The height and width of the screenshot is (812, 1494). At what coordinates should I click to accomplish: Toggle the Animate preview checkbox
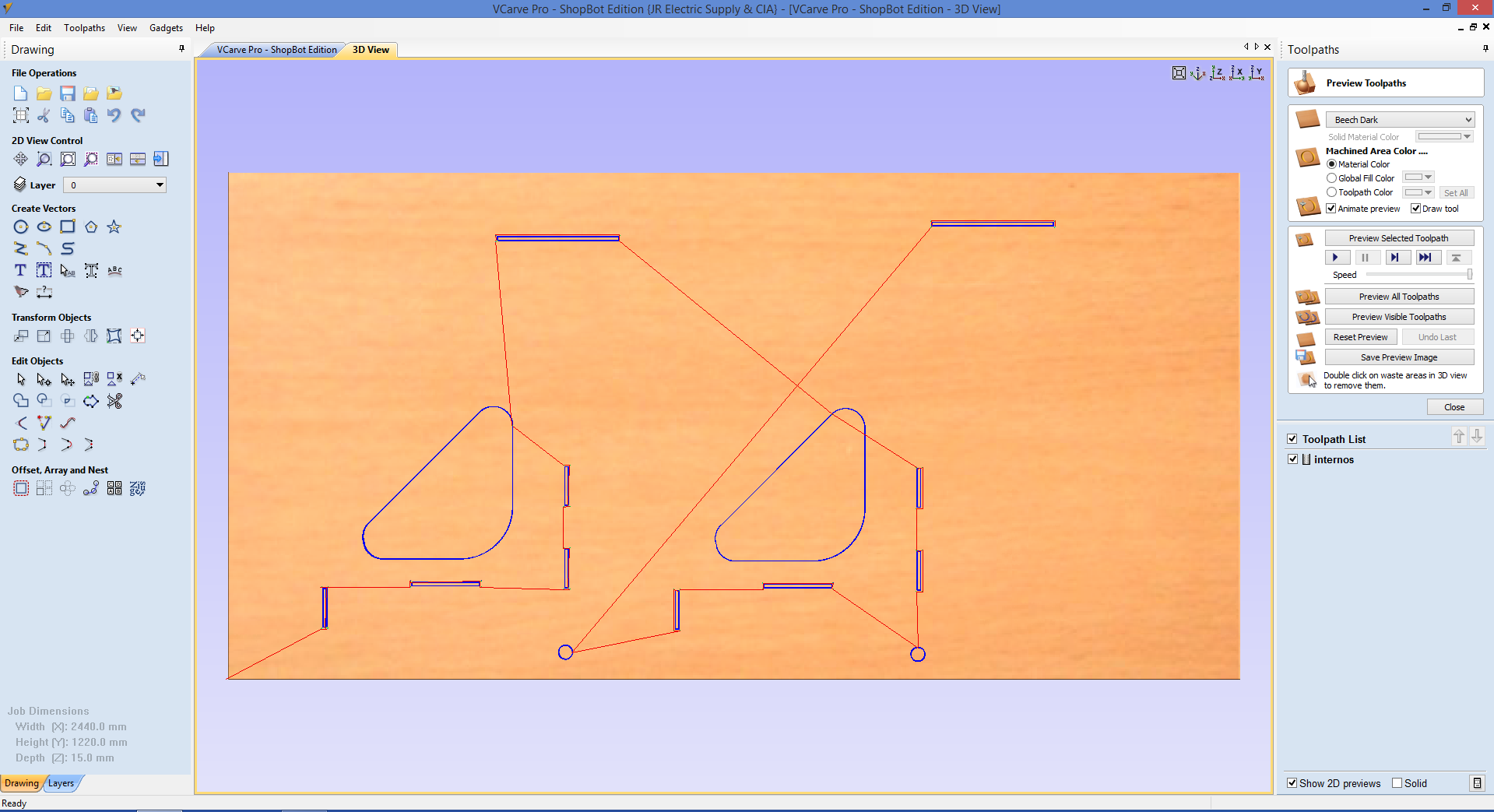[1331, 209]
